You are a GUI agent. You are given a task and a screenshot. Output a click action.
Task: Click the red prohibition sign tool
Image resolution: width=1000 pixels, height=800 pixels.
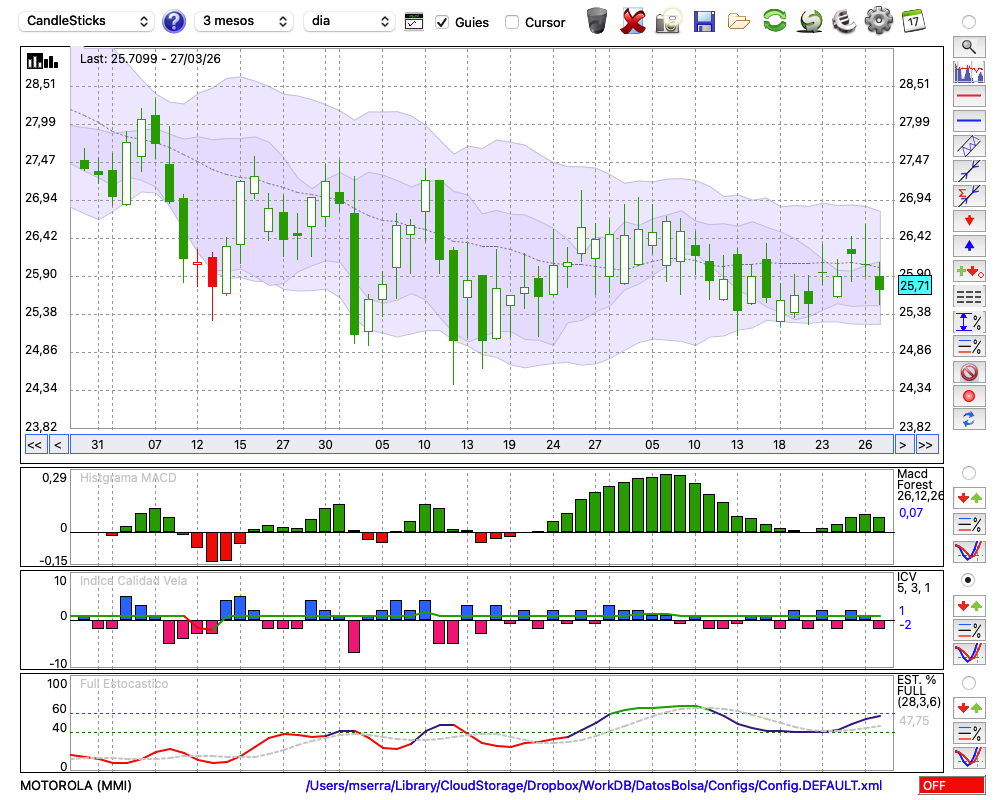[968, 372]
